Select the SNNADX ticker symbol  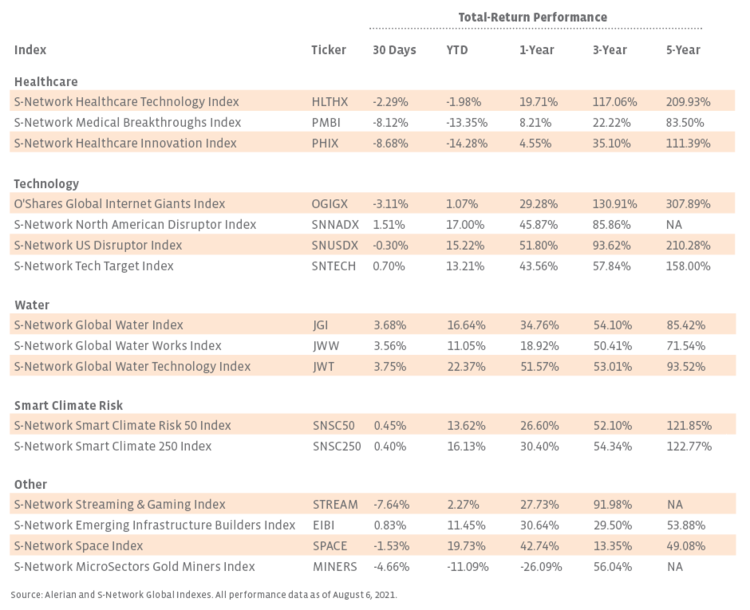(x=335, y=224)
